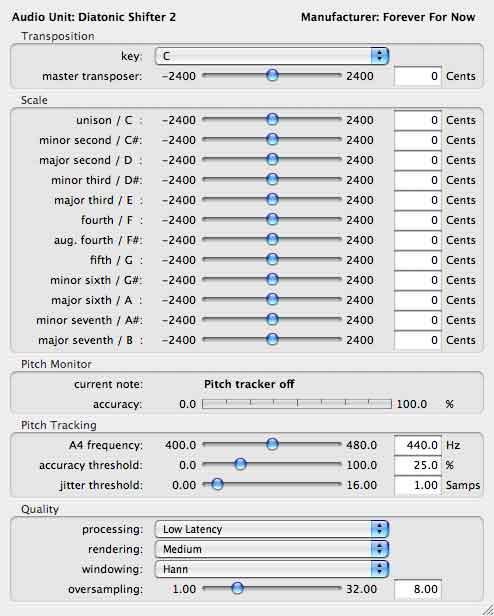Click the minor second / C# Cents field
Screen dimensions: 494x616
[418, 140]
